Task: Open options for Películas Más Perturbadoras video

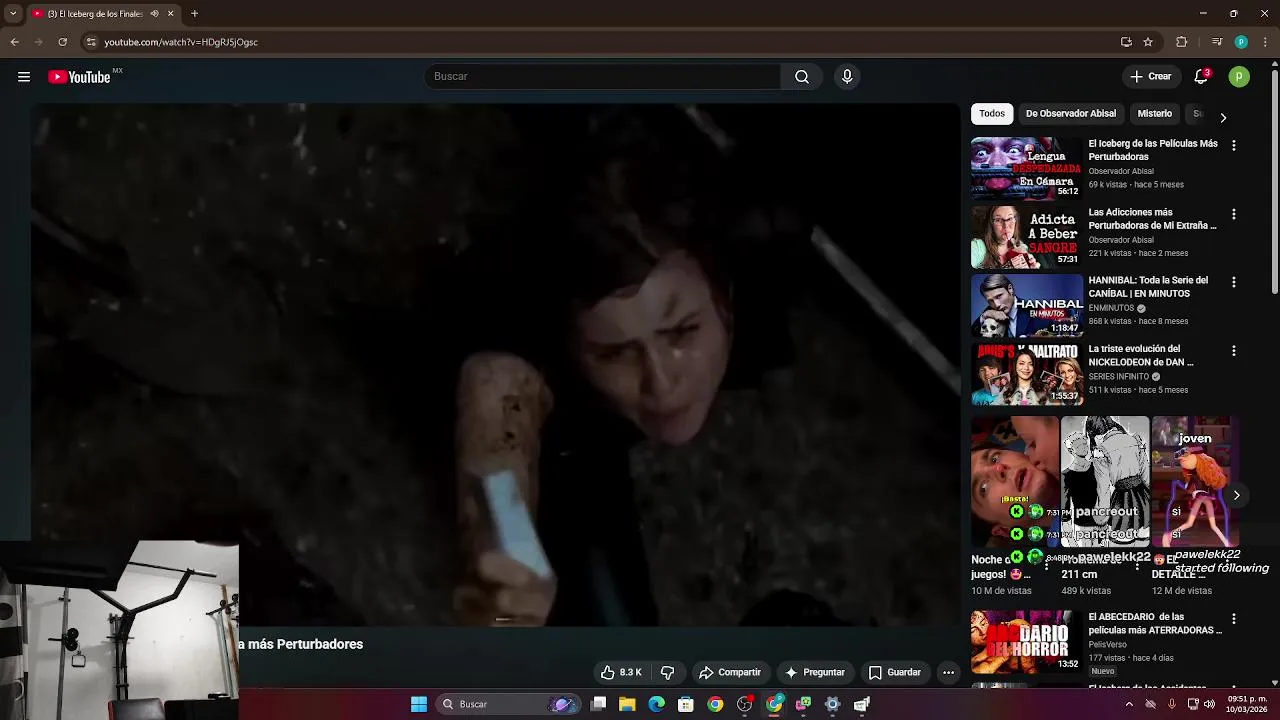Action: [x=1233, y=146]
